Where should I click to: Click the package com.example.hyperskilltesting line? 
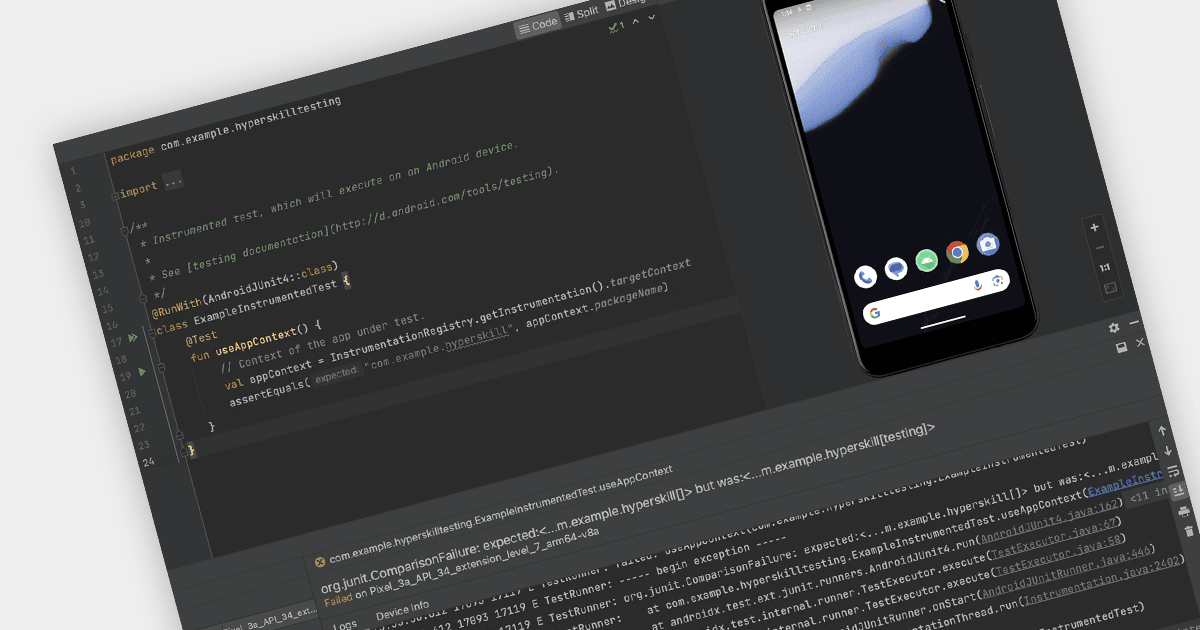[226, 128]
